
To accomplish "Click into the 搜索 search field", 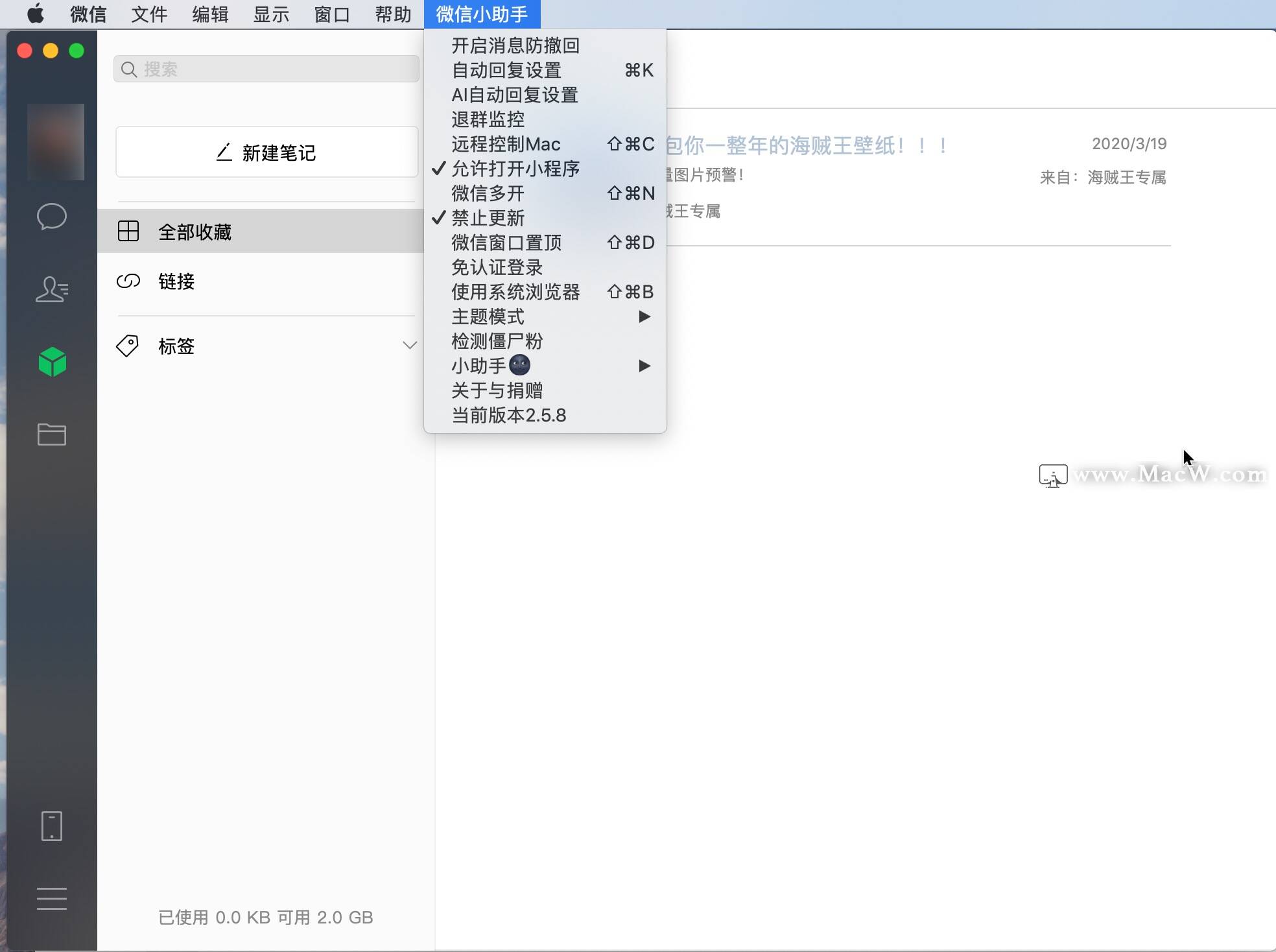I will click(x=266, y=69).
